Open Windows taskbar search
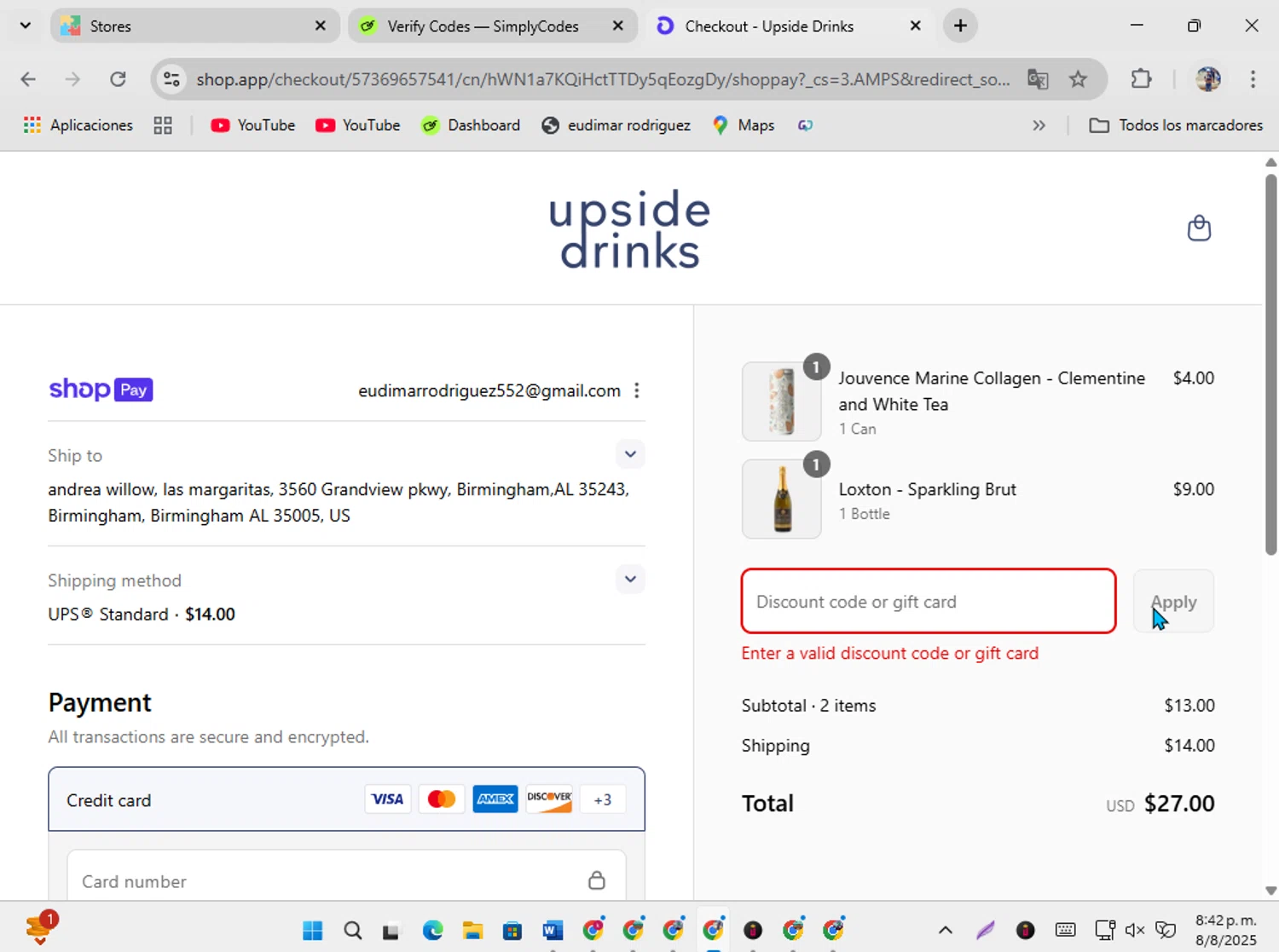This screenshot has height=952, width=1279. point(352,930)
